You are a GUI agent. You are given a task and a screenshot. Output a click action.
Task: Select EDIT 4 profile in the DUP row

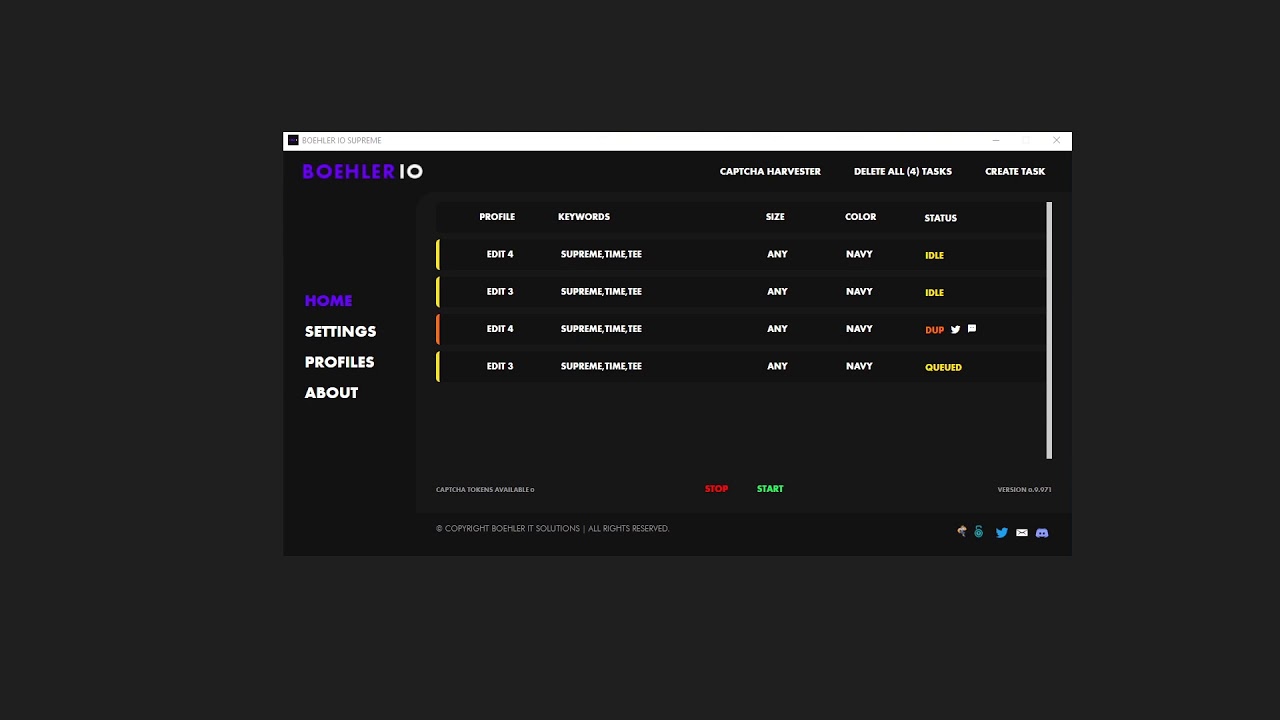point(500,329)
